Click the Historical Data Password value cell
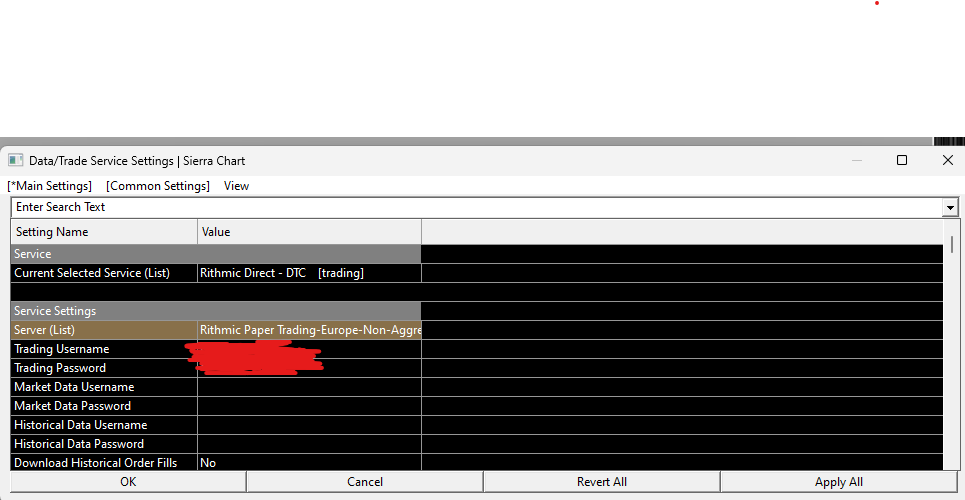Image resolution: width=965 pixels, height=500 pixels. coord(310,445)
